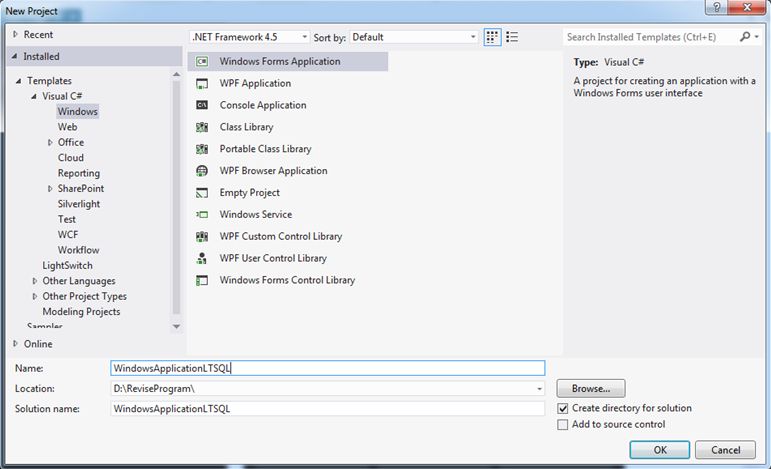
Task: Collapse the Templates tree node
Action: pos(19,81)
